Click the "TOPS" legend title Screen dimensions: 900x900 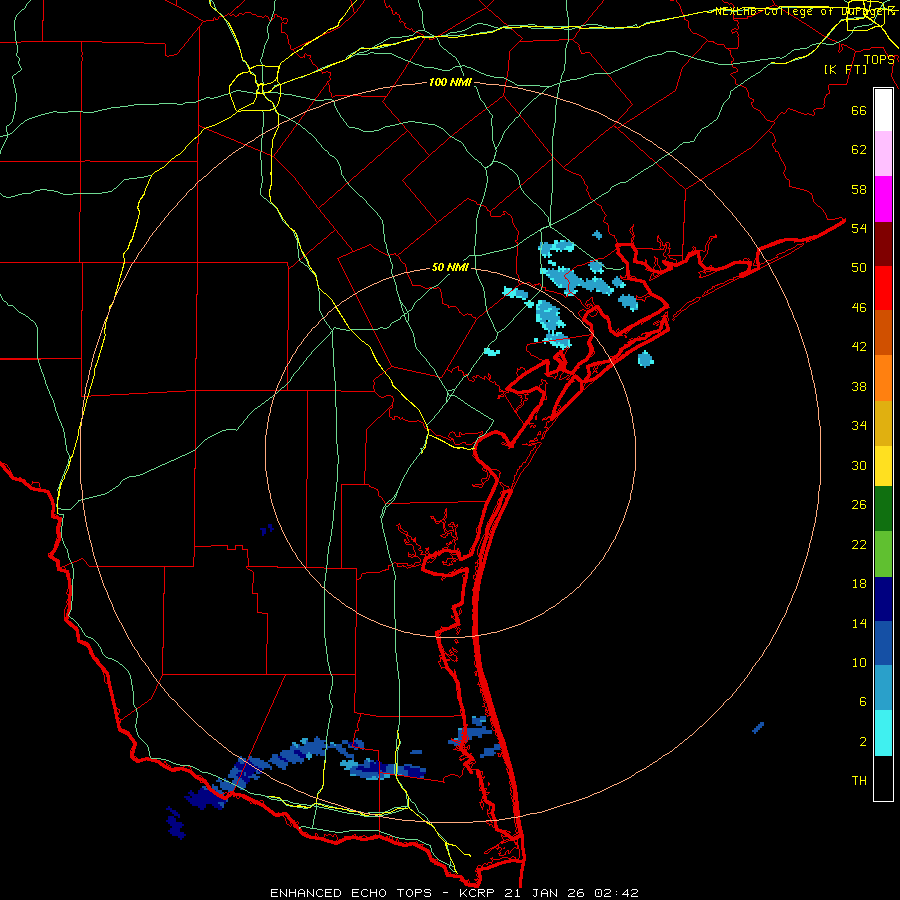coord(879,59)
